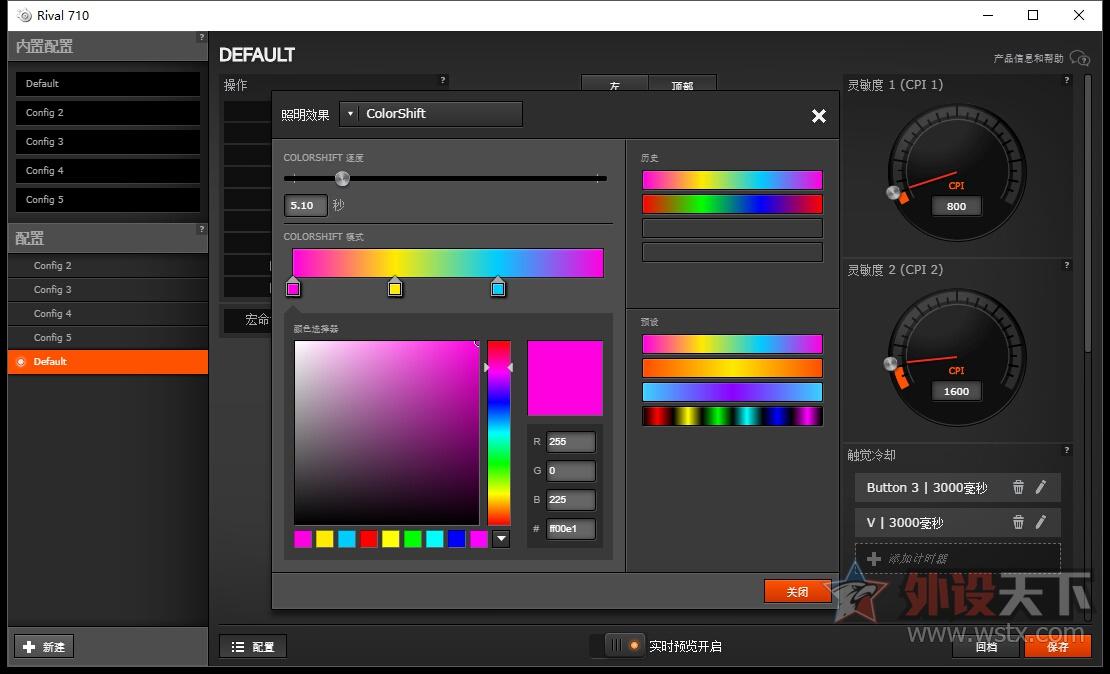Click the hex color field ff00e1
The height and width of the screenshot is (674, 1110).
point(571,529)
